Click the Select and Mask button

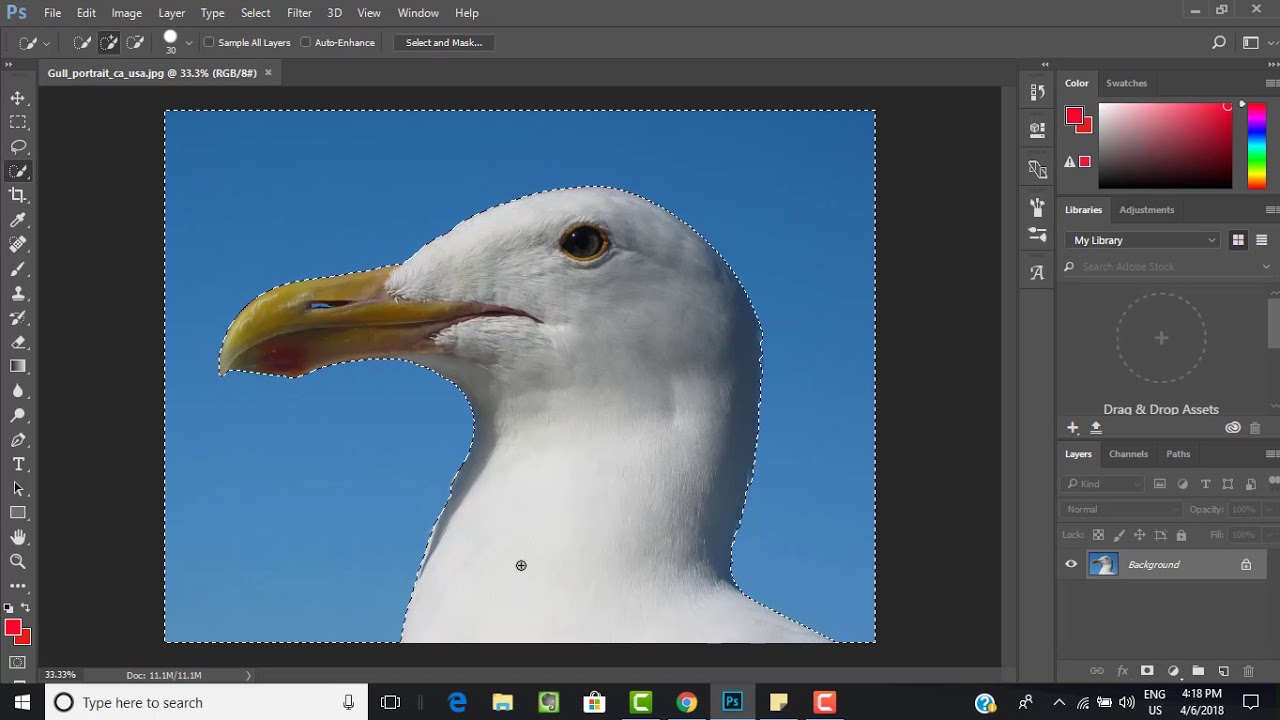[444, 43]
